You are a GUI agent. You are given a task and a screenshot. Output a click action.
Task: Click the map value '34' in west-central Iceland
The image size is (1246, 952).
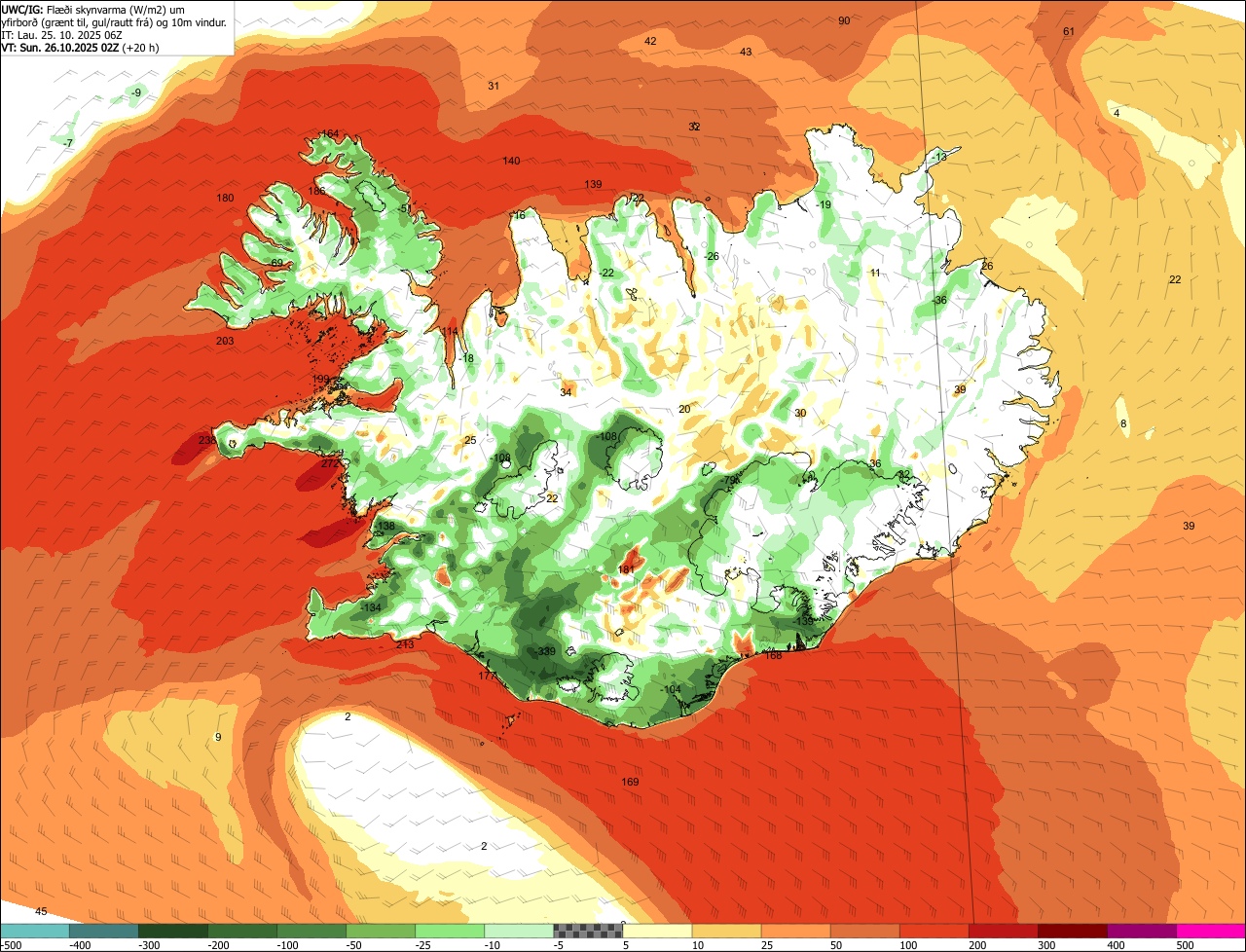566,392
